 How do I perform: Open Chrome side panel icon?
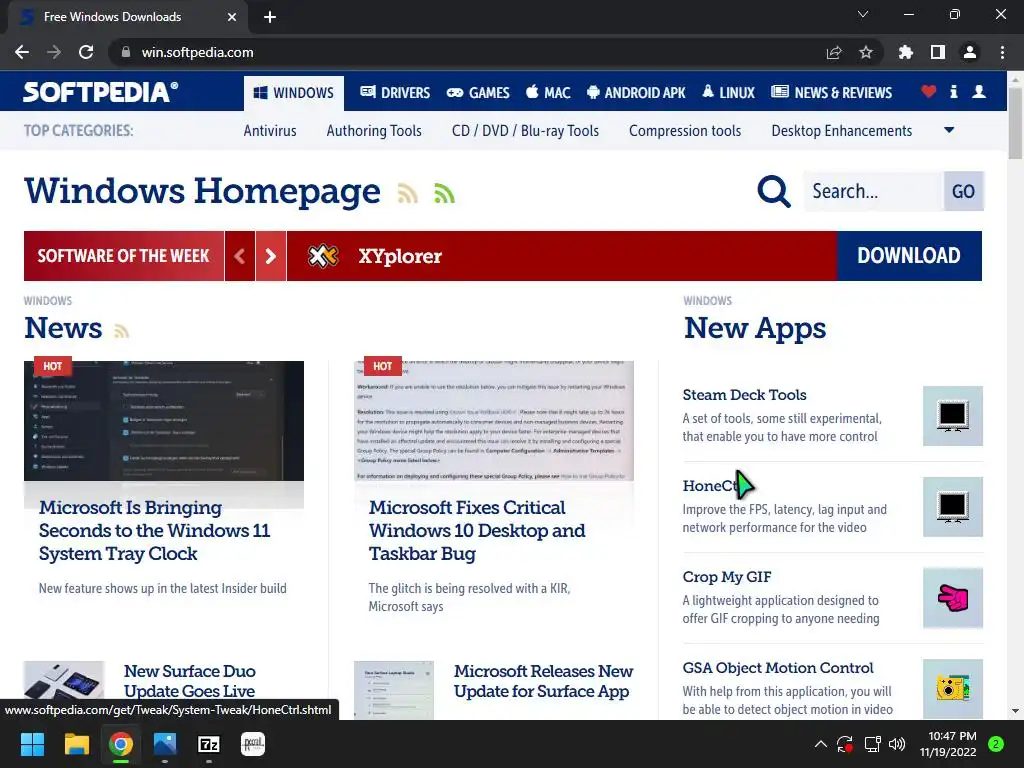[x=938, y=52]
